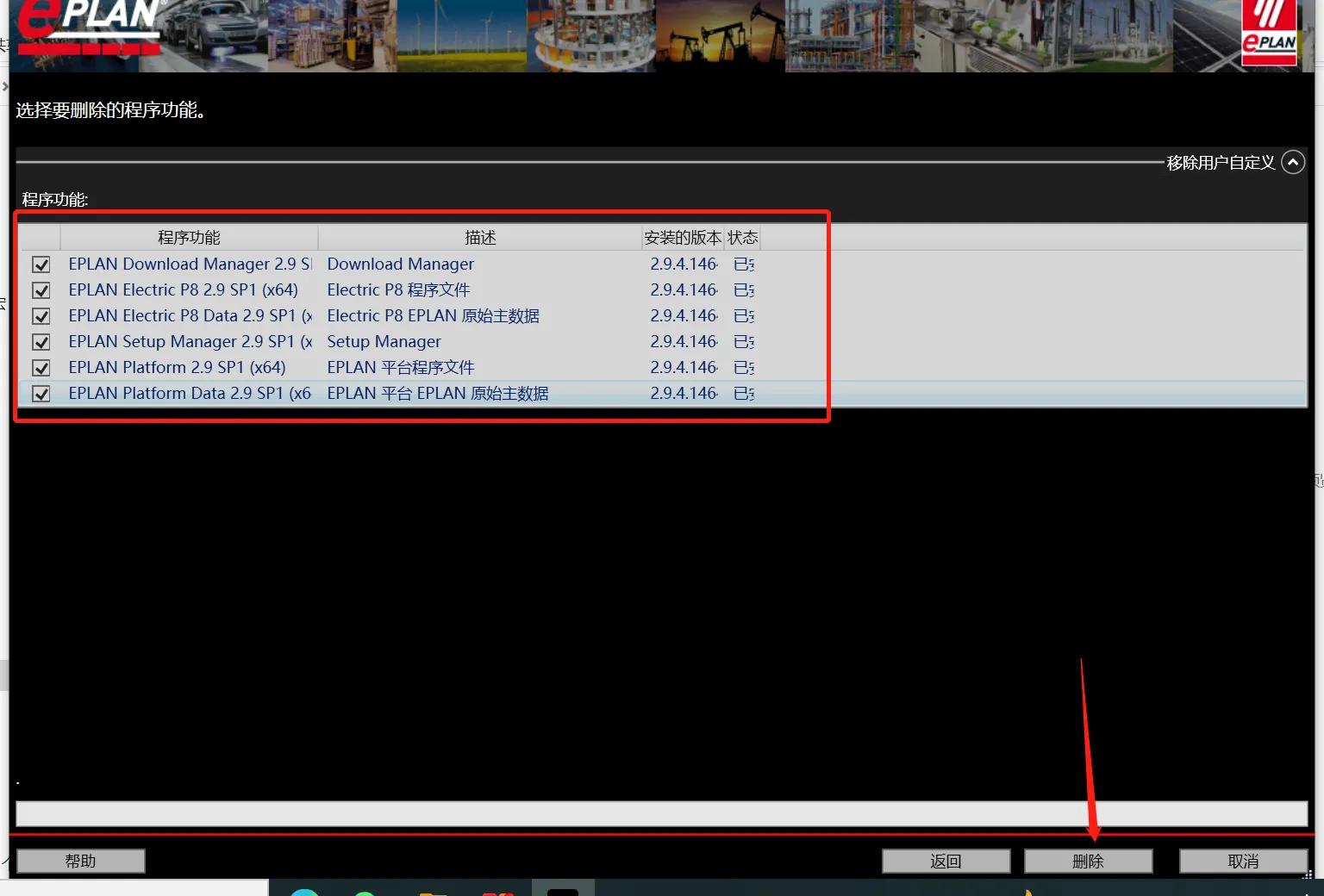Screen dimensions: 1324x896
Task: Toggle the EPLAN Electric P8 2.9 SP1 (x64) checkbox
Action: (x=41, y=290)
